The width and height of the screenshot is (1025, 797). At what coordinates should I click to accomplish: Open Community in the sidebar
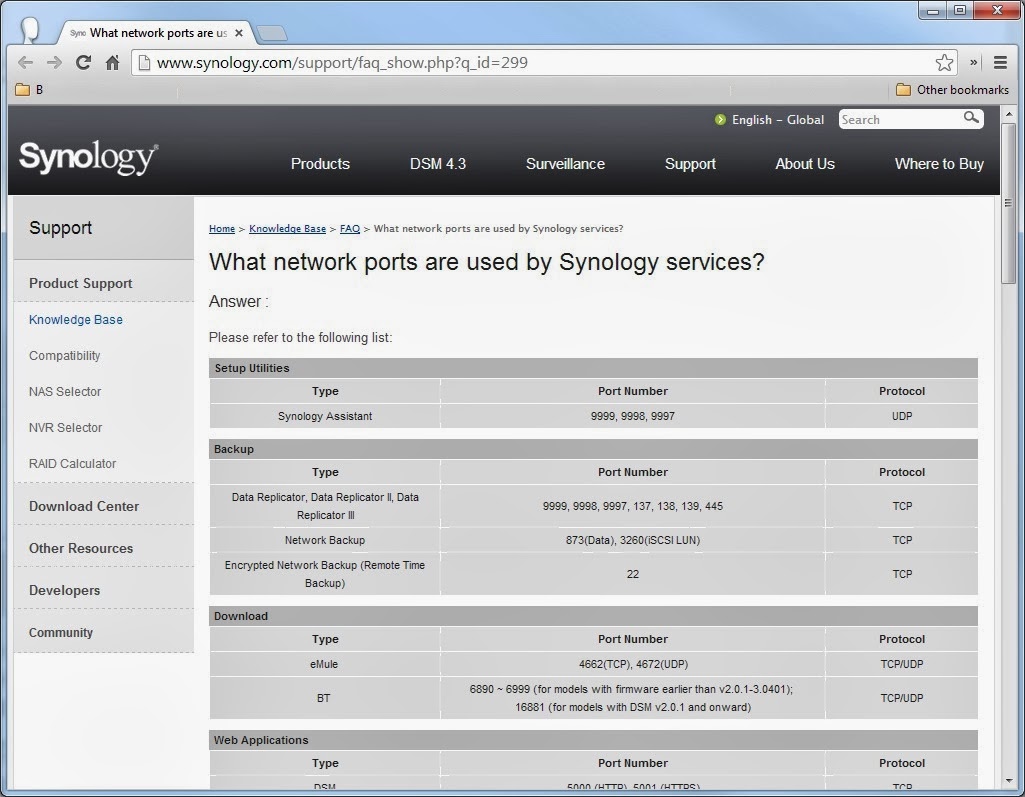(61, 633)
